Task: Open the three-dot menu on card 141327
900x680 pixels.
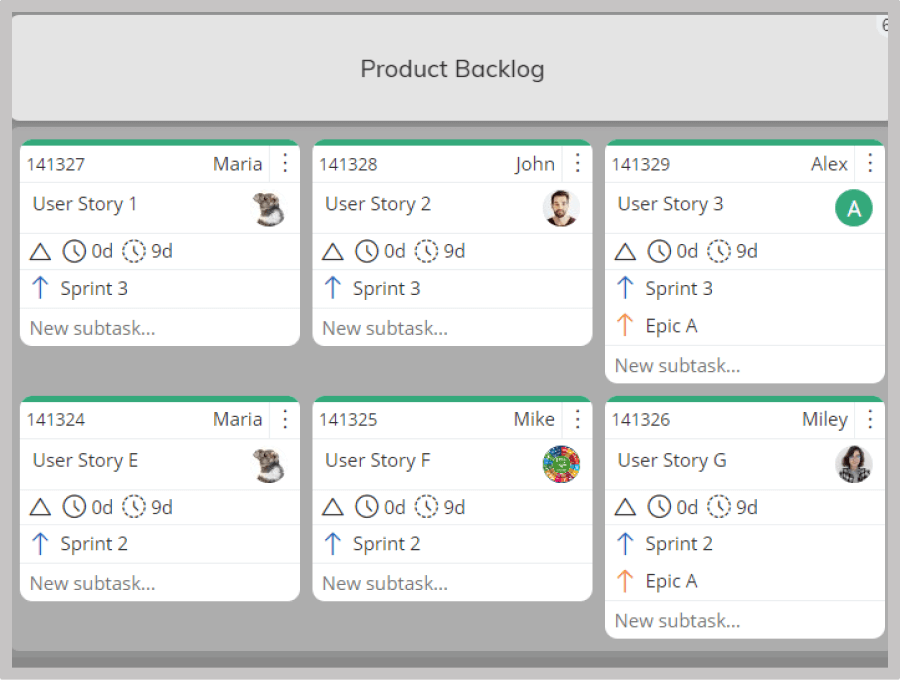Action: point(285,164)
